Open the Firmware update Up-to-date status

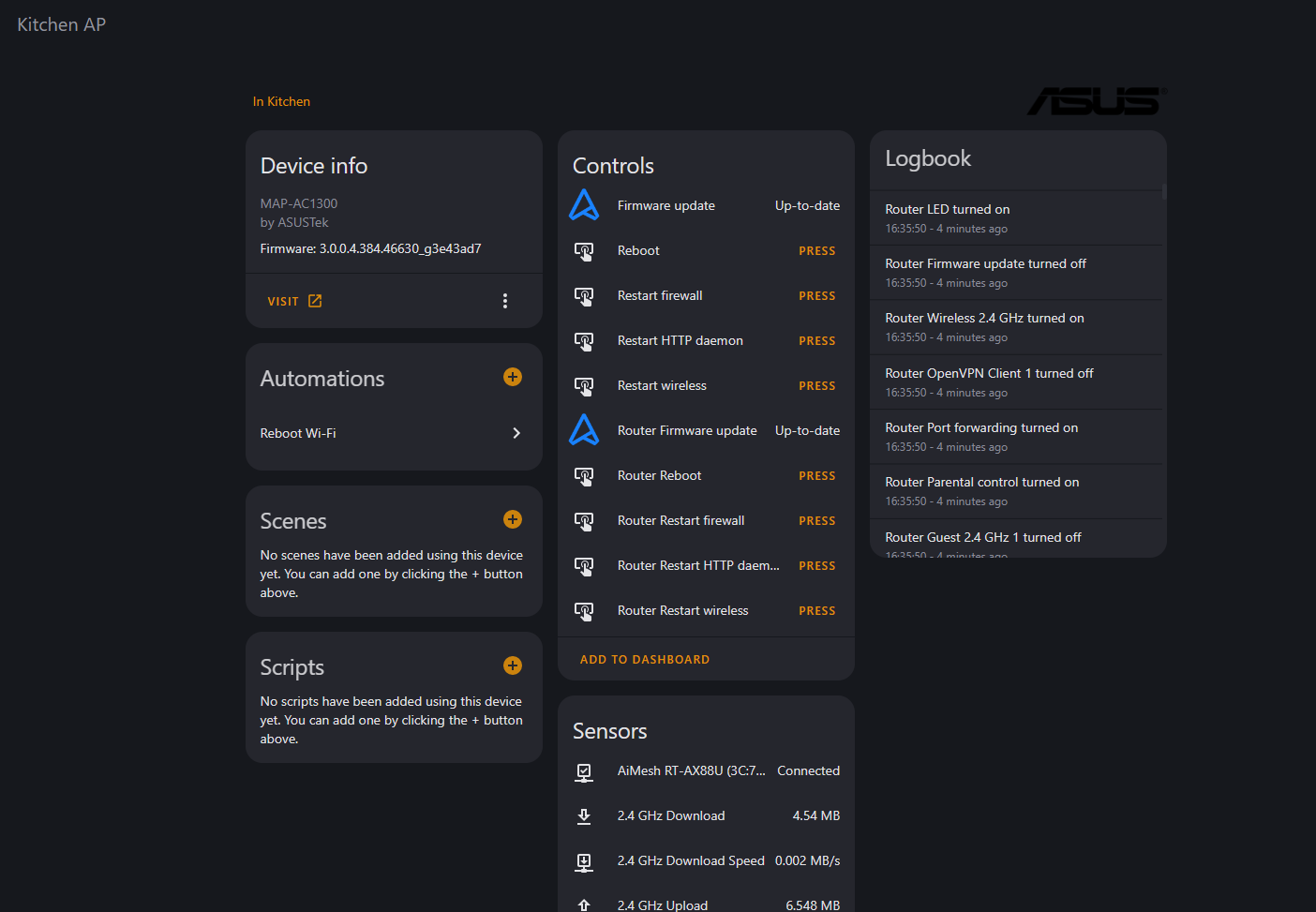tap(807, 205)
